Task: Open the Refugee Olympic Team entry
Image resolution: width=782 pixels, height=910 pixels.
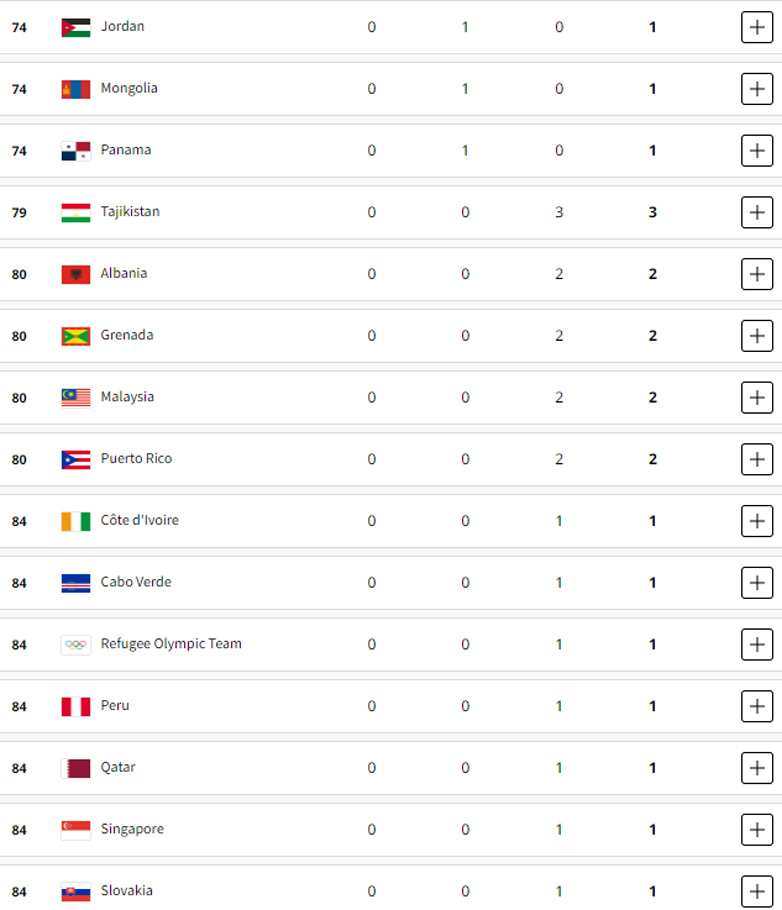Action: tap(171, 644)
